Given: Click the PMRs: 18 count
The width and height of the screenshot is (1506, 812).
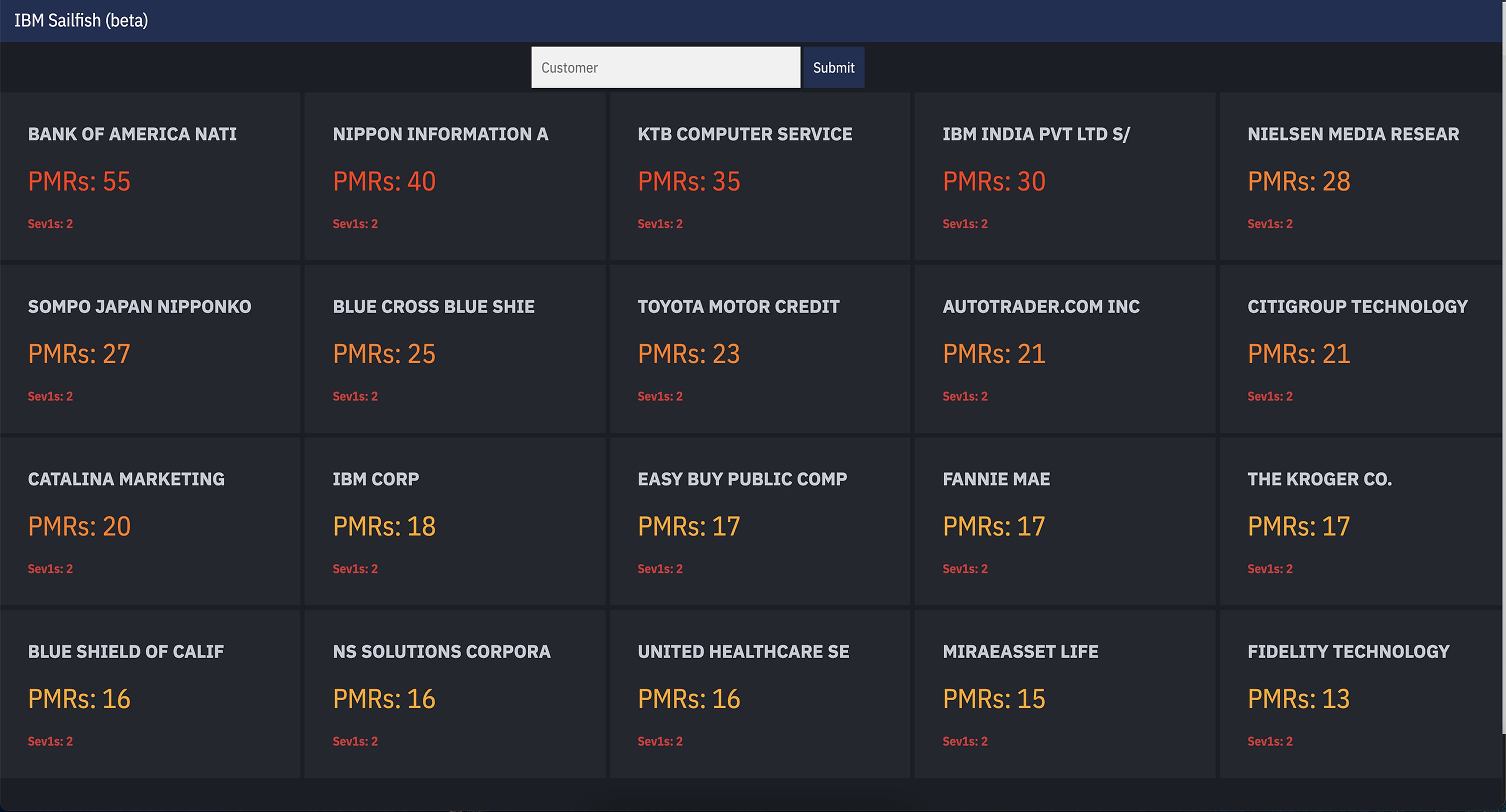Looking at the screenshot, I should tap(384, 526).
